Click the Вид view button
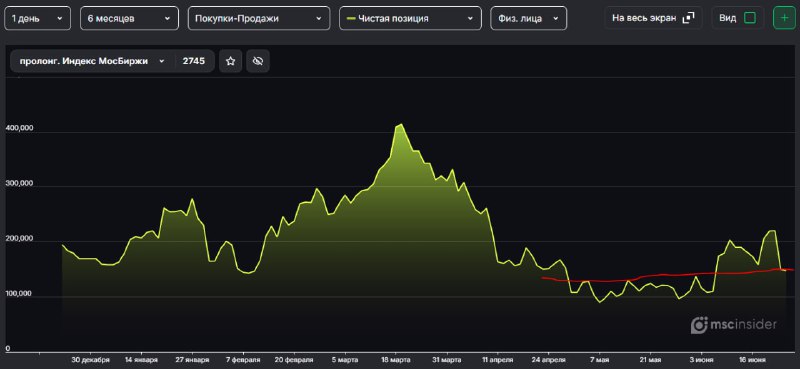The width and height of the screenshot is (800, 369). click(737, 18)
